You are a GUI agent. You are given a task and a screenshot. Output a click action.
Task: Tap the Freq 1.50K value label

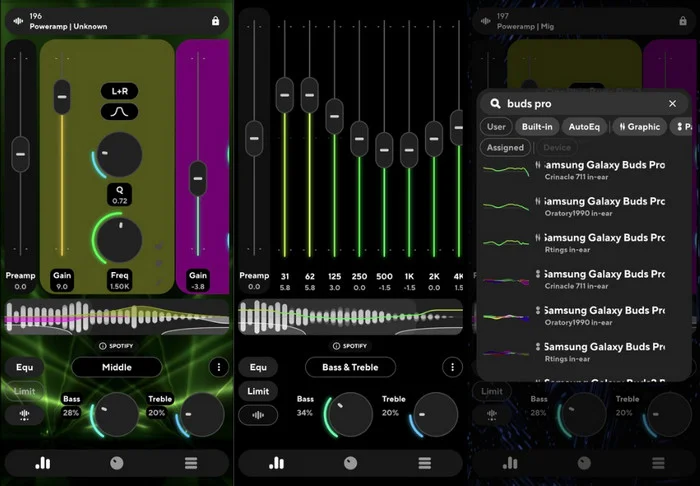pyautogui.click(x=119, y=281)
